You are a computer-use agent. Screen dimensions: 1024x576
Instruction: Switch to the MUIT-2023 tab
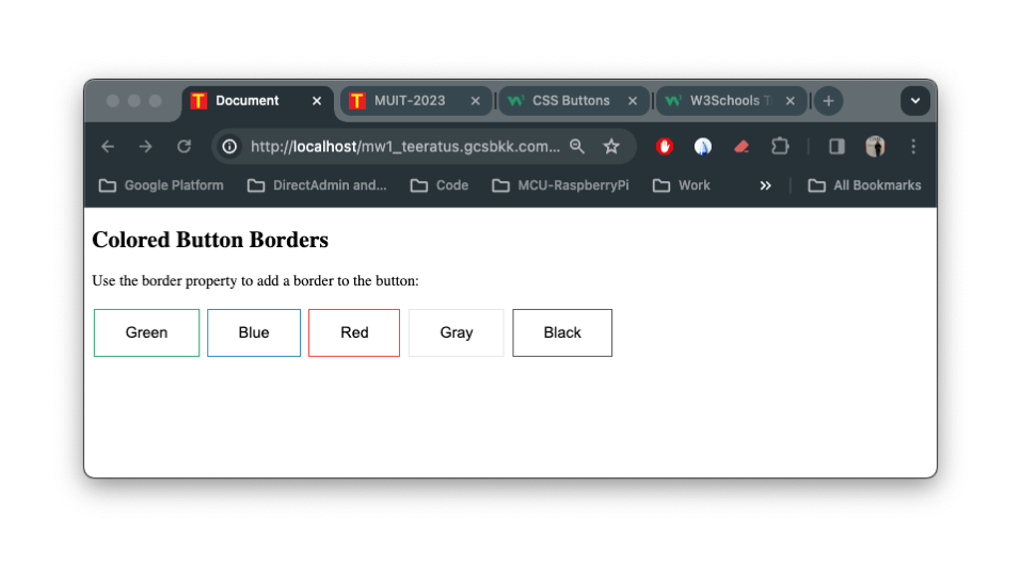(x=409, y=101)
